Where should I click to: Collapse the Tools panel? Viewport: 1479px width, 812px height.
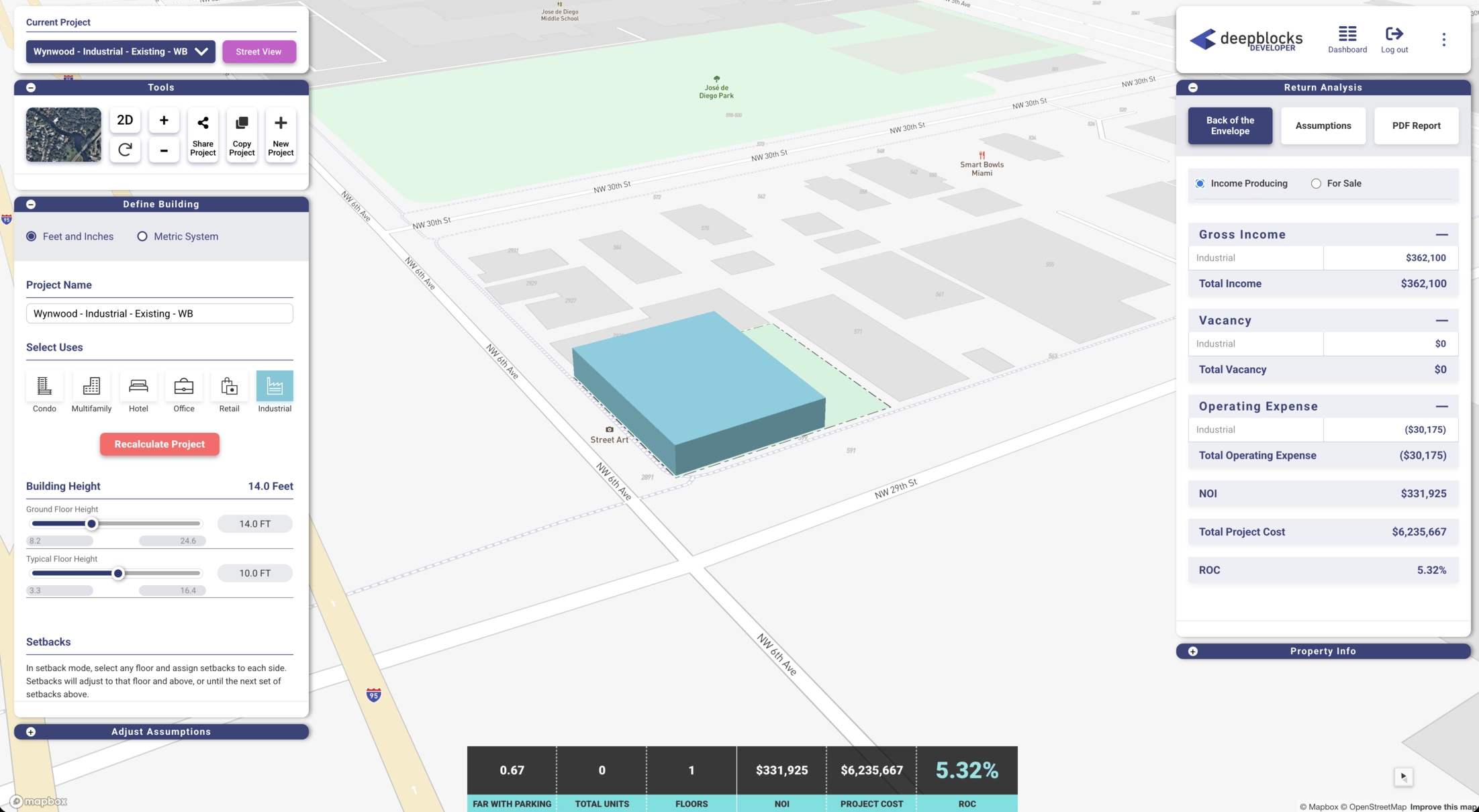31,87
